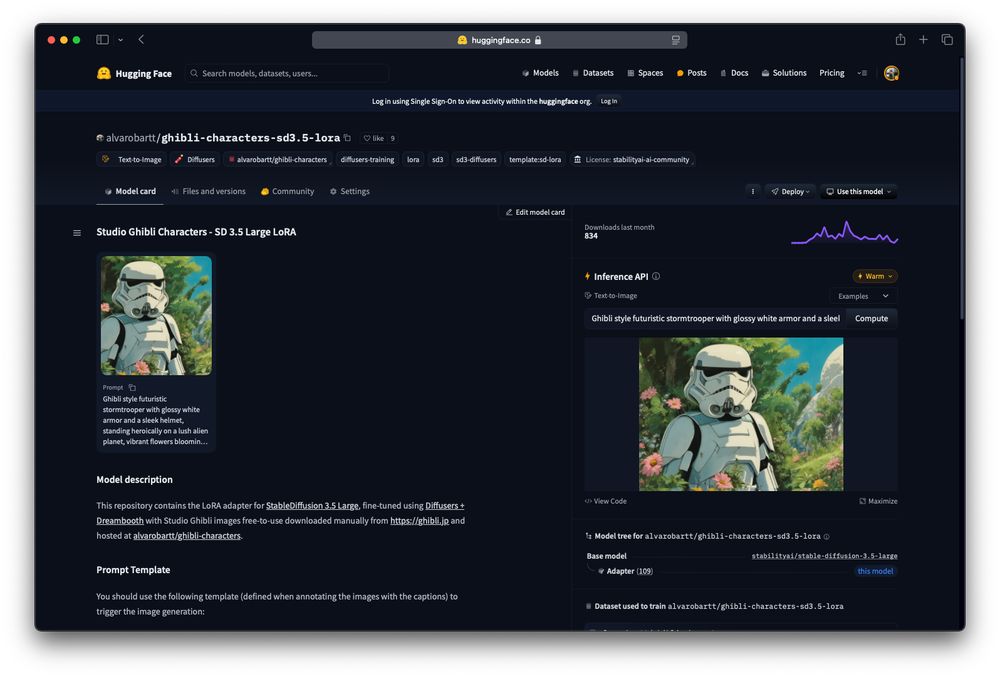Click the Safari address bar

(x=499, y=40)
